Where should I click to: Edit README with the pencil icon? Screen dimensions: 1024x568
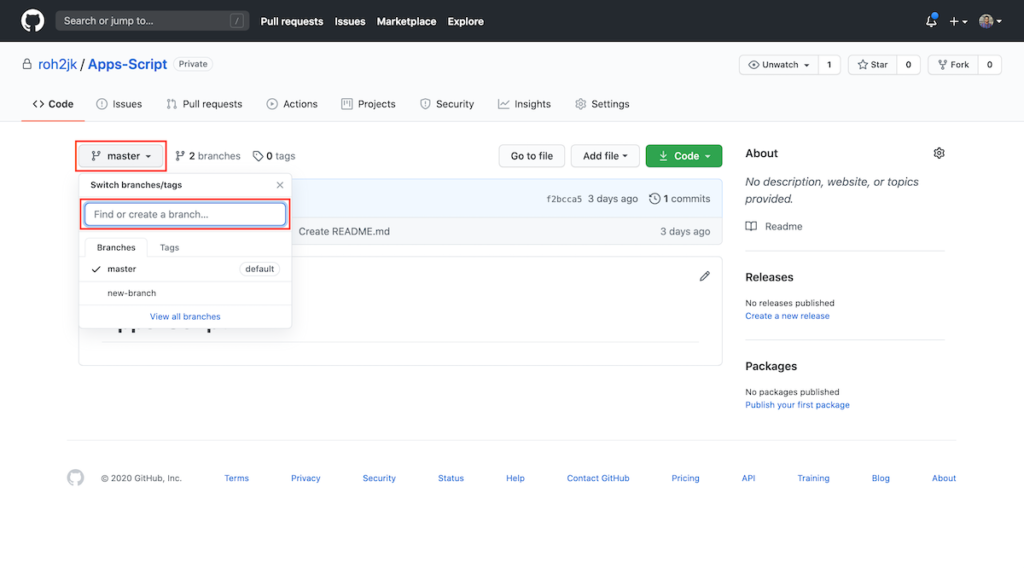click(x=705, y=276)
